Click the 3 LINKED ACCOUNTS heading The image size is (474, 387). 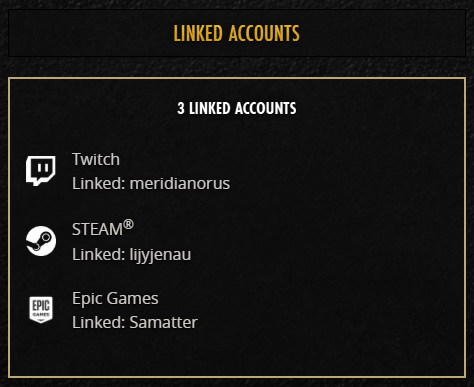tap(237, 108)
